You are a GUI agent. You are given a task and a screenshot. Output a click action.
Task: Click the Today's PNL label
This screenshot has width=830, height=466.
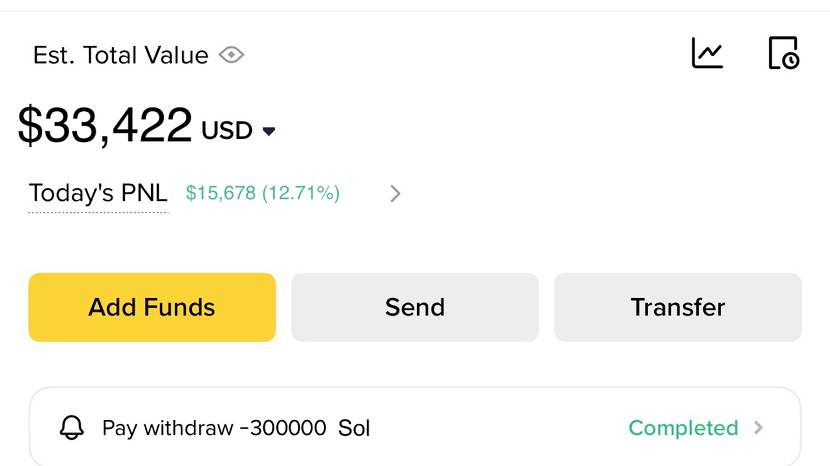point(98,193)
